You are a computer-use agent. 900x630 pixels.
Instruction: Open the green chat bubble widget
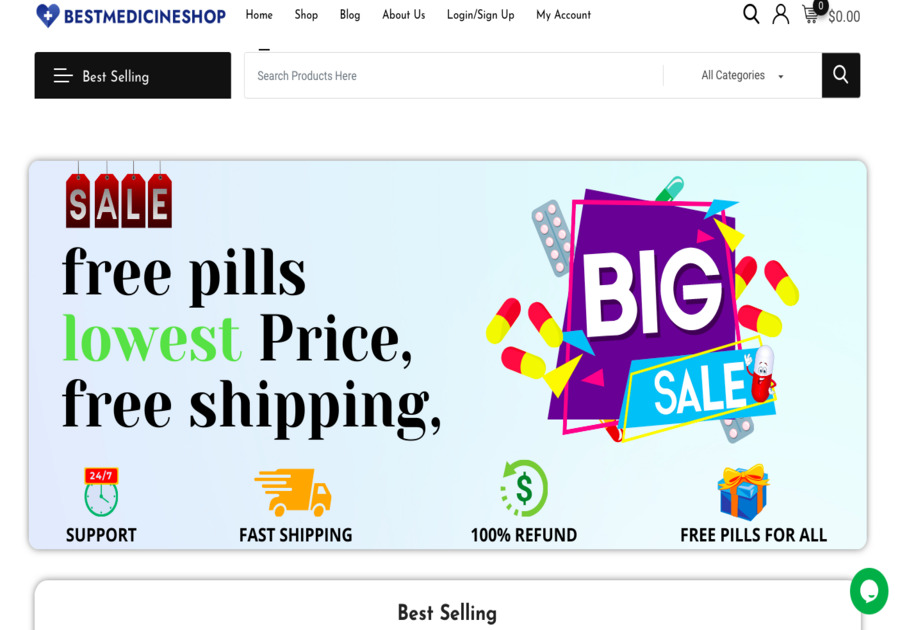869,591
